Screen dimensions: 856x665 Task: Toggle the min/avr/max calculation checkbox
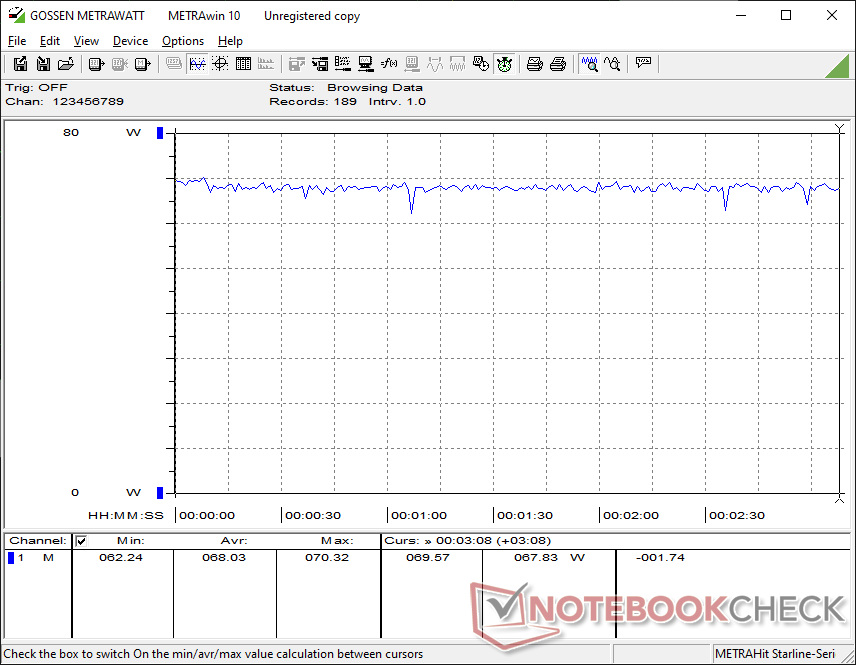(x=82, y=541)
